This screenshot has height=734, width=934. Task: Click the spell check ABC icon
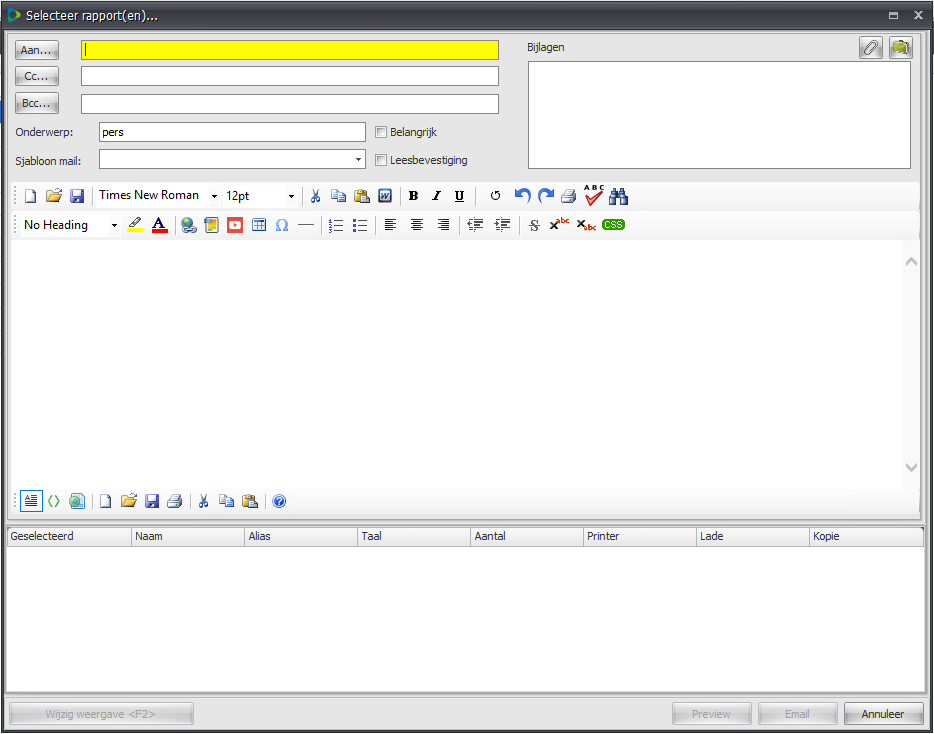[594, 195]
